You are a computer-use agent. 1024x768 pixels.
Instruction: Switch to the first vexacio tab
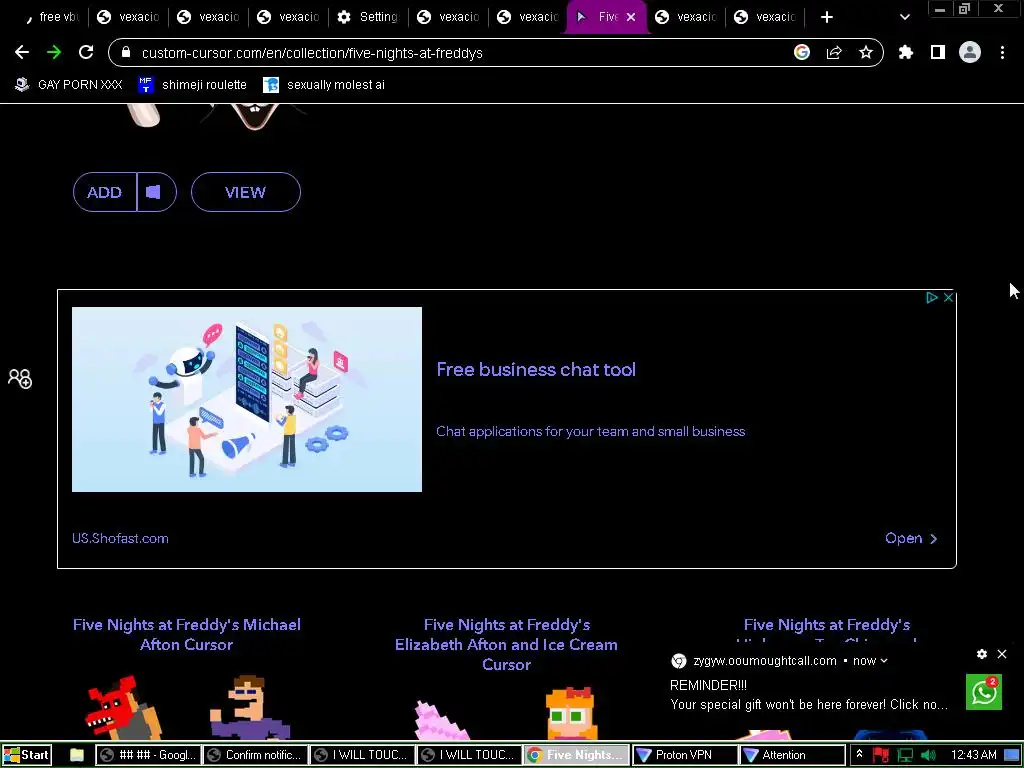click(128, 17)
